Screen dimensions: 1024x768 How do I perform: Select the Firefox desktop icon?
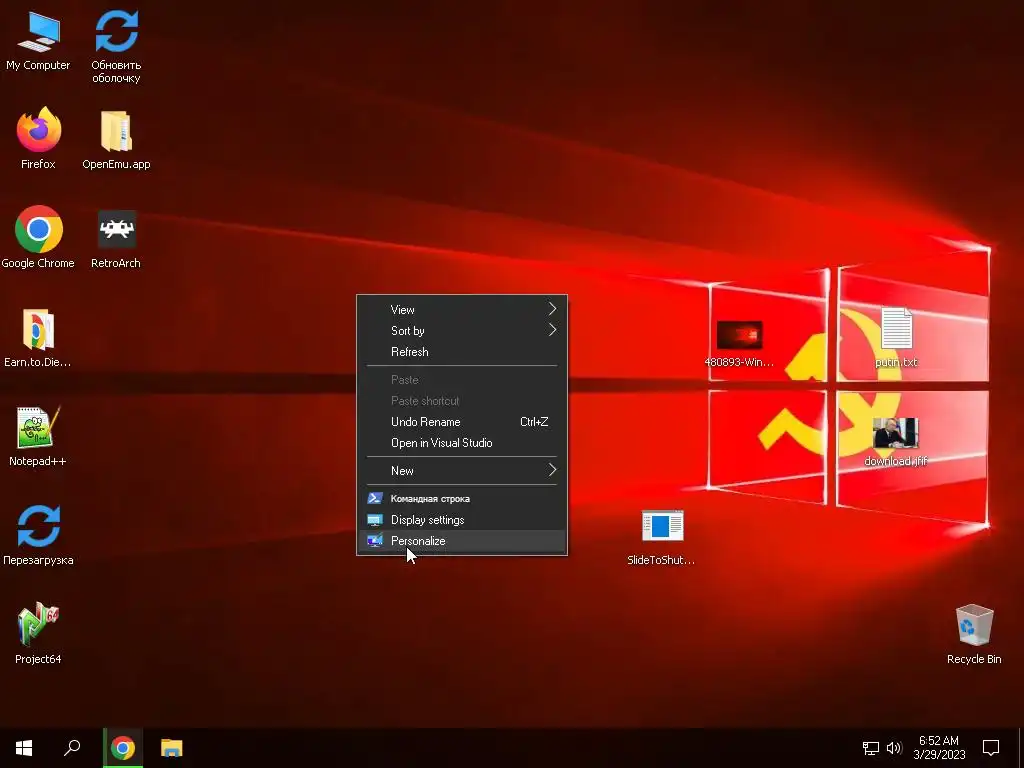[38, 138]
